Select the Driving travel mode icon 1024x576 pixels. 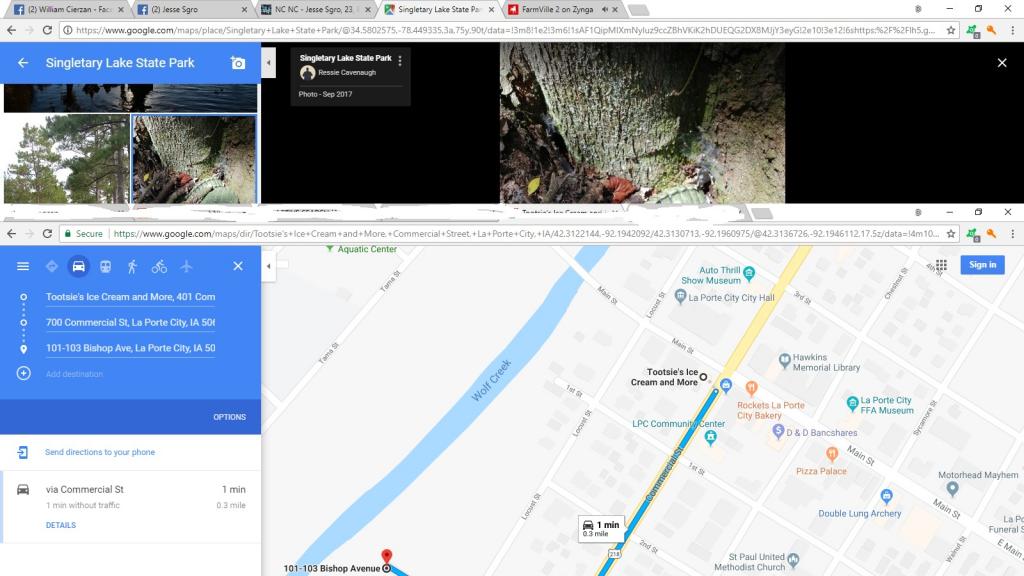(x=78, y=266)
